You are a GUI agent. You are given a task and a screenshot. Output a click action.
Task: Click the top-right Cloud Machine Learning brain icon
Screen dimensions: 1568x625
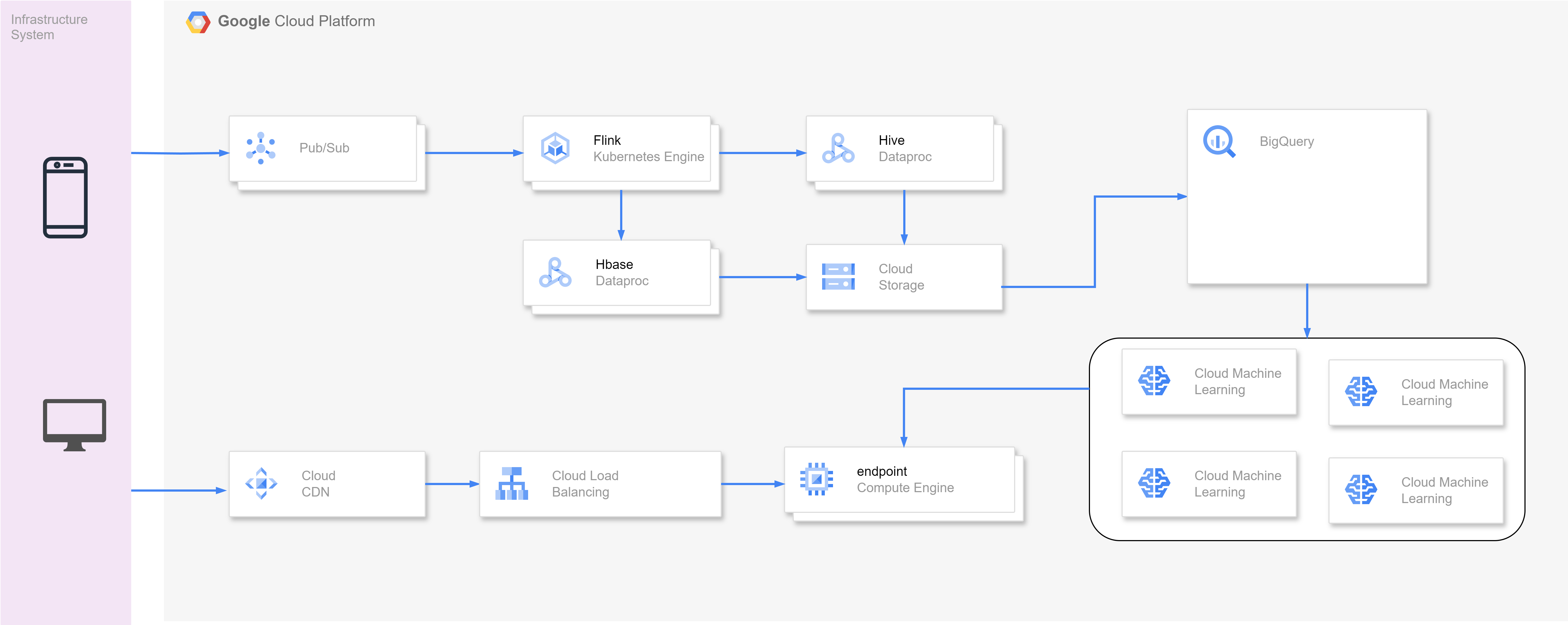tap(1361, 391)
